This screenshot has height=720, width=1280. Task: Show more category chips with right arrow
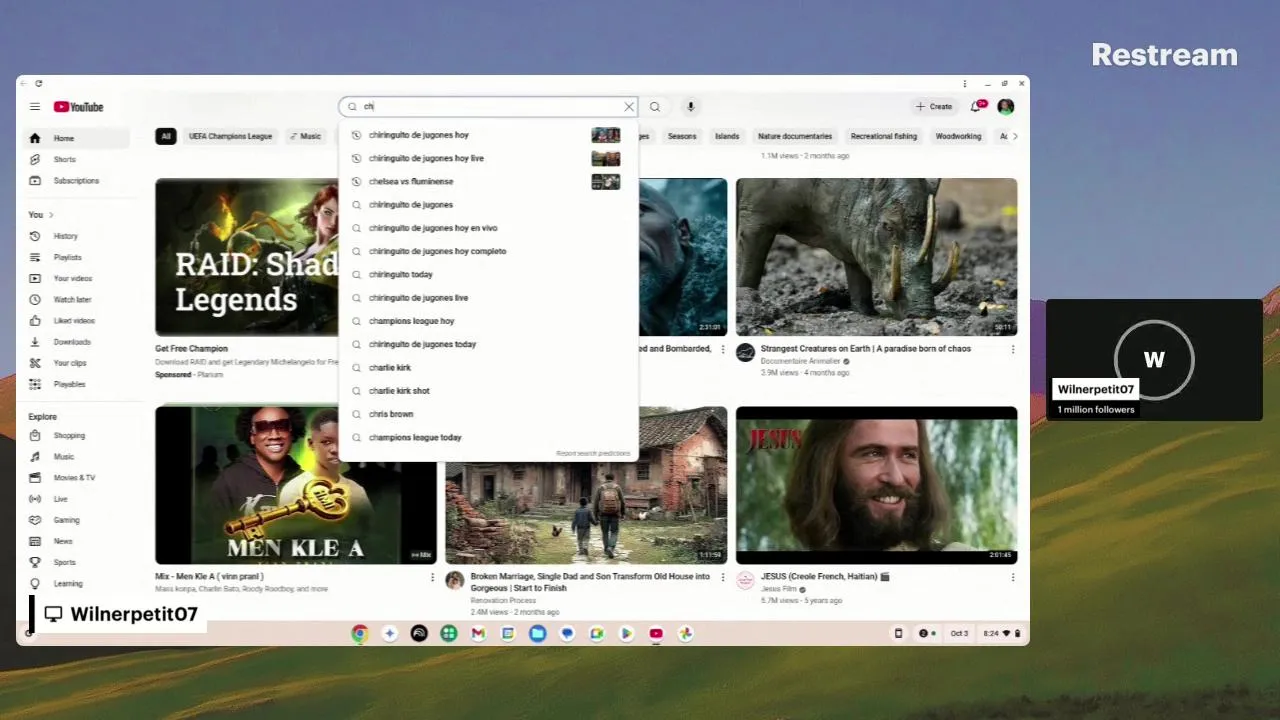click(x=1015, y=136)
